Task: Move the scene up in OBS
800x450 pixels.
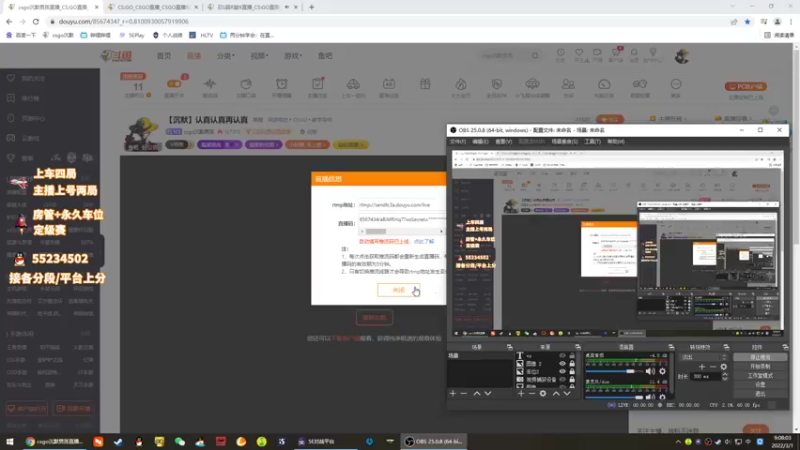Action: point(477,393)
